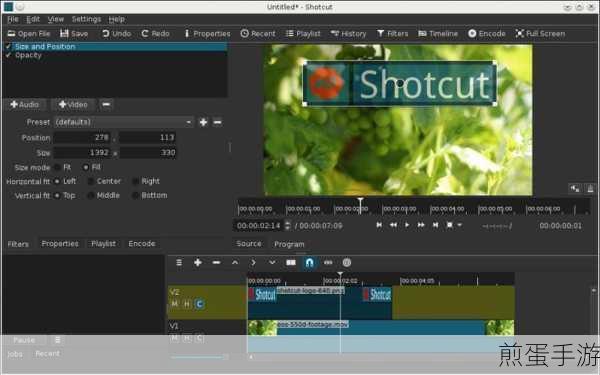Image resolution: width=600 pixels, height=375 pixels.
Task: Toggle composite C on V2 track
Action: [199, 304]
